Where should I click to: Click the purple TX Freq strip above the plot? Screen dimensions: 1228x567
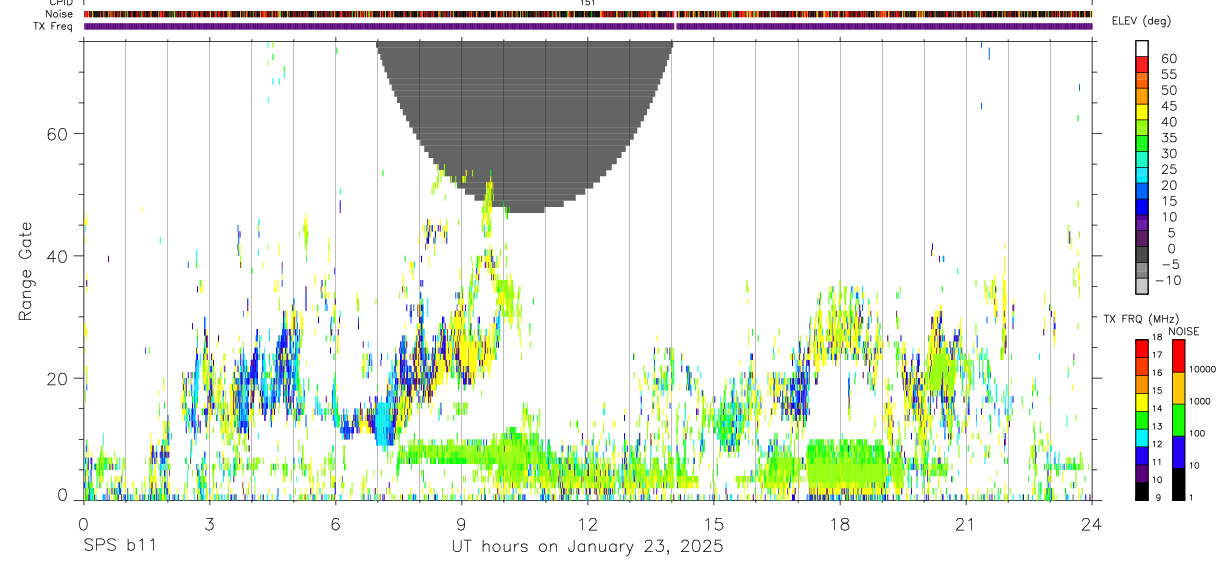pos(588,26)
